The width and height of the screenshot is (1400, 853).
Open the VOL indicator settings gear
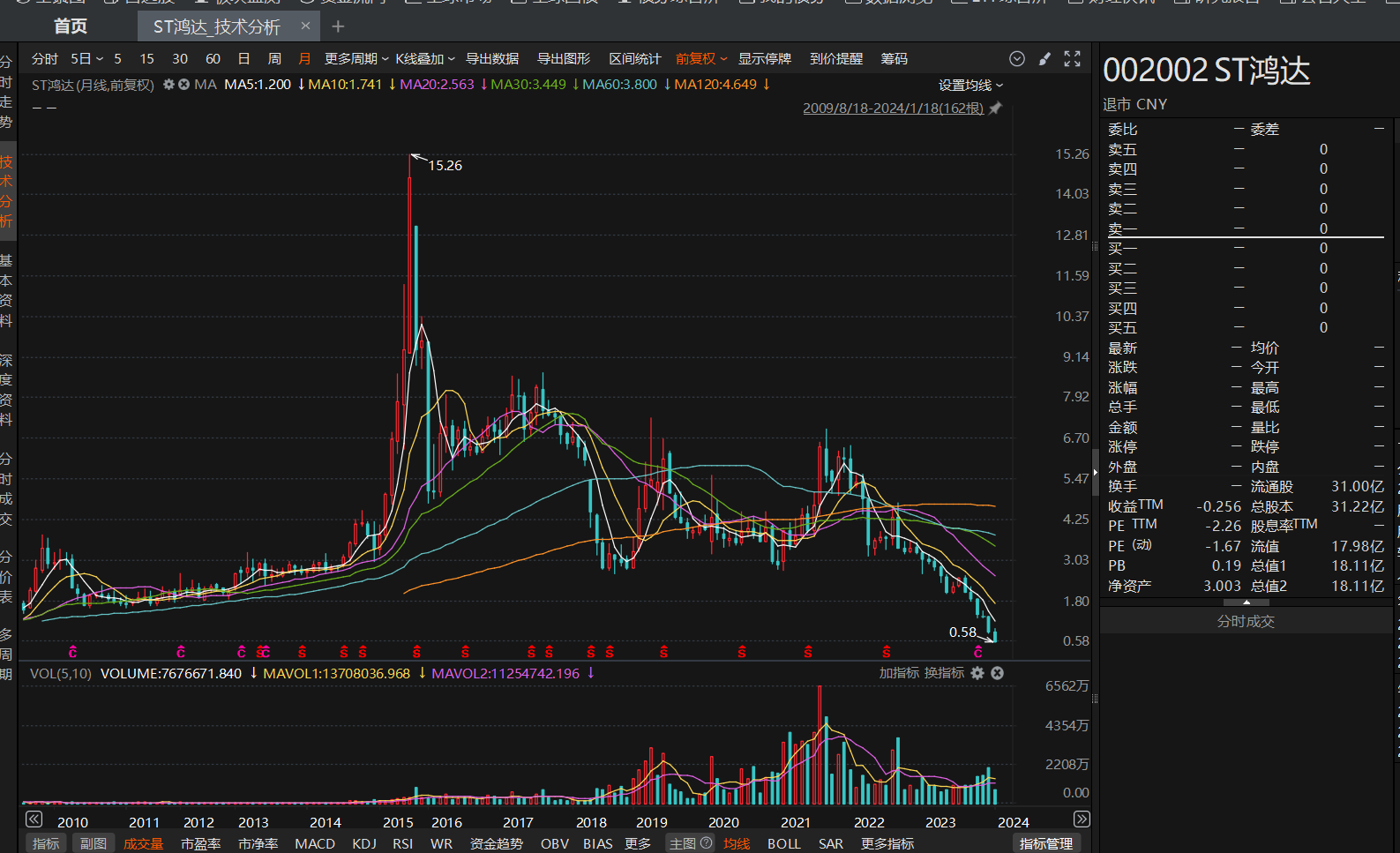977,673
